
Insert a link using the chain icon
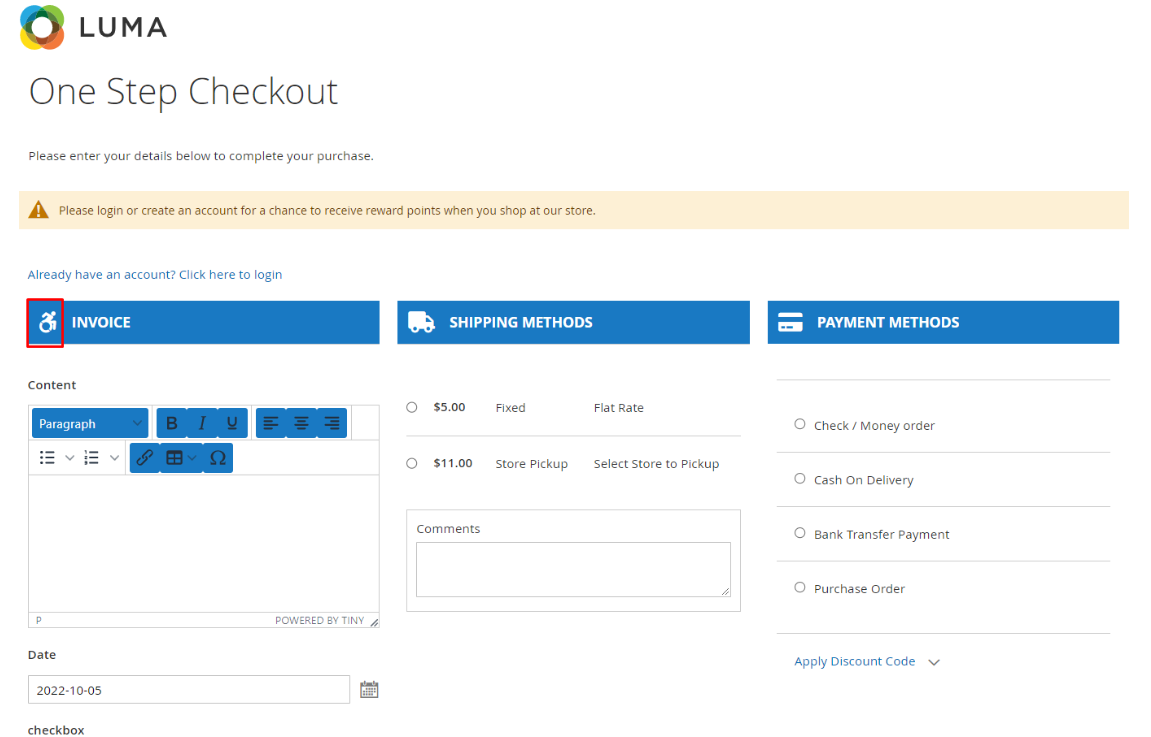point(145,458)
